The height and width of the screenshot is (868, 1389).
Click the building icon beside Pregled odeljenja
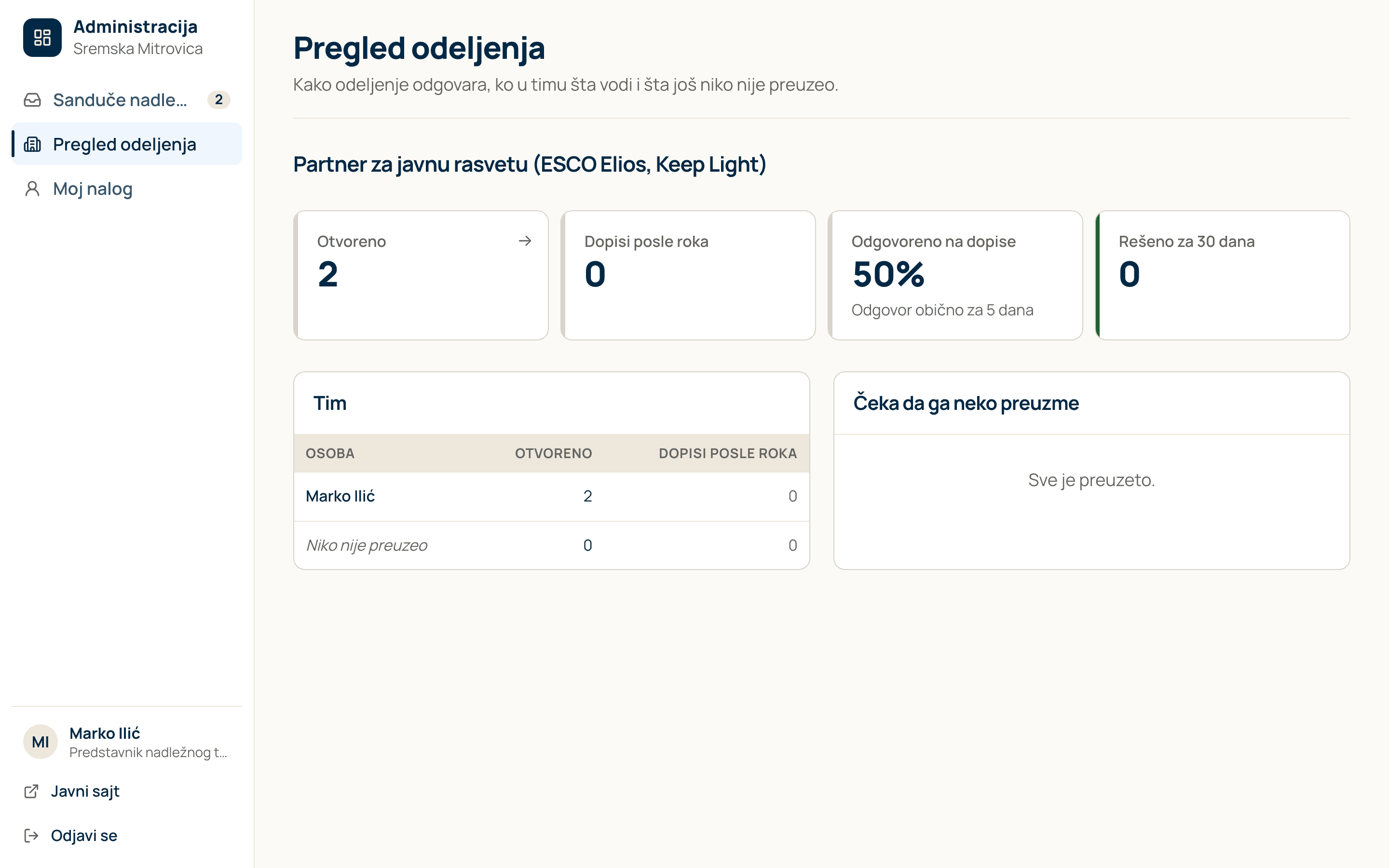[32, 144]
